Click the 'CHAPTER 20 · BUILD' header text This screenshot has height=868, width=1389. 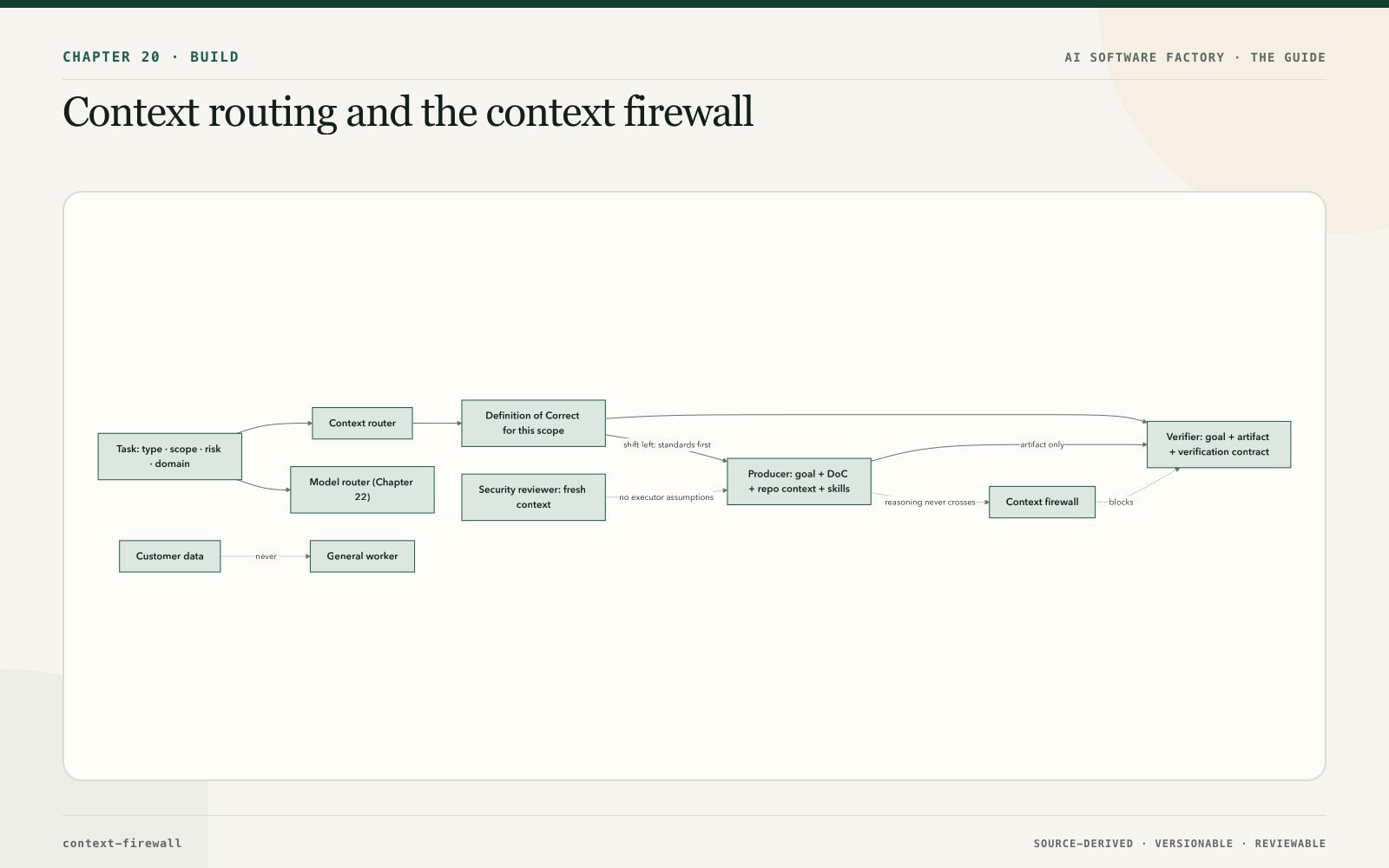click(x=151, y=57)
